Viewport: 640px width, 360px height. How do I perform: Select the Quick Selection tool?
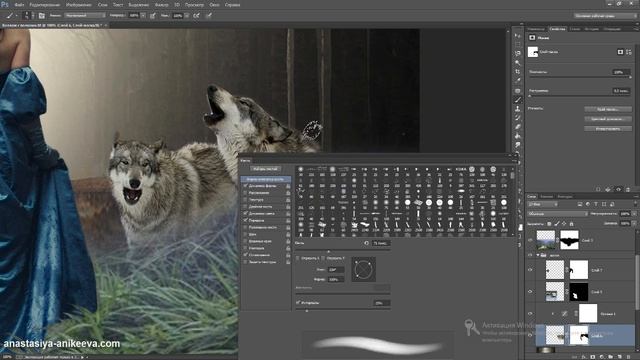518,62
